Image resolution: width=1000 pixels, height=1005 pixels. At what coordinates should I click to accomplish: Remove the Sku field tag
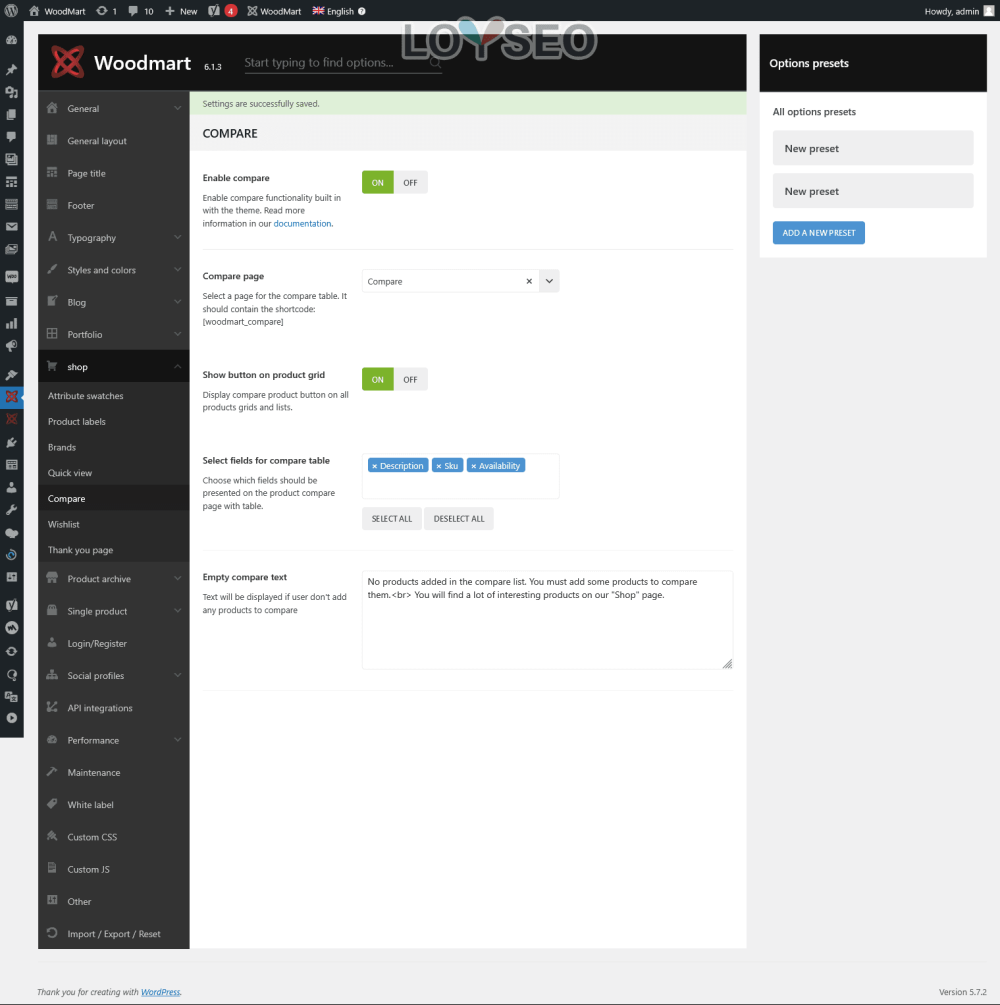click(438, 466)
